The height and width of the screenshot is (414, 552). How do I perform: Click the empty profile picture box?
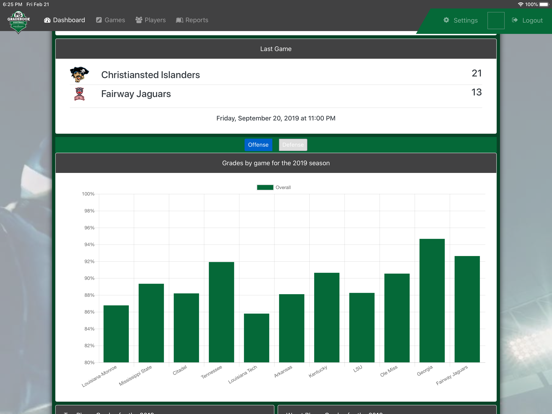tap(496, 20)
